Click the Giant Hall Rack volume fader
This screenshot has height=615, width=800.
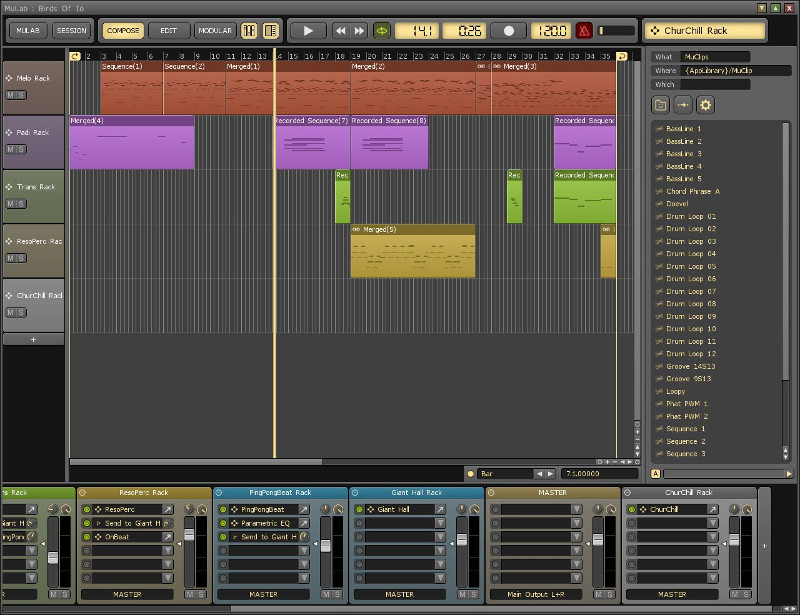point(462,539)
